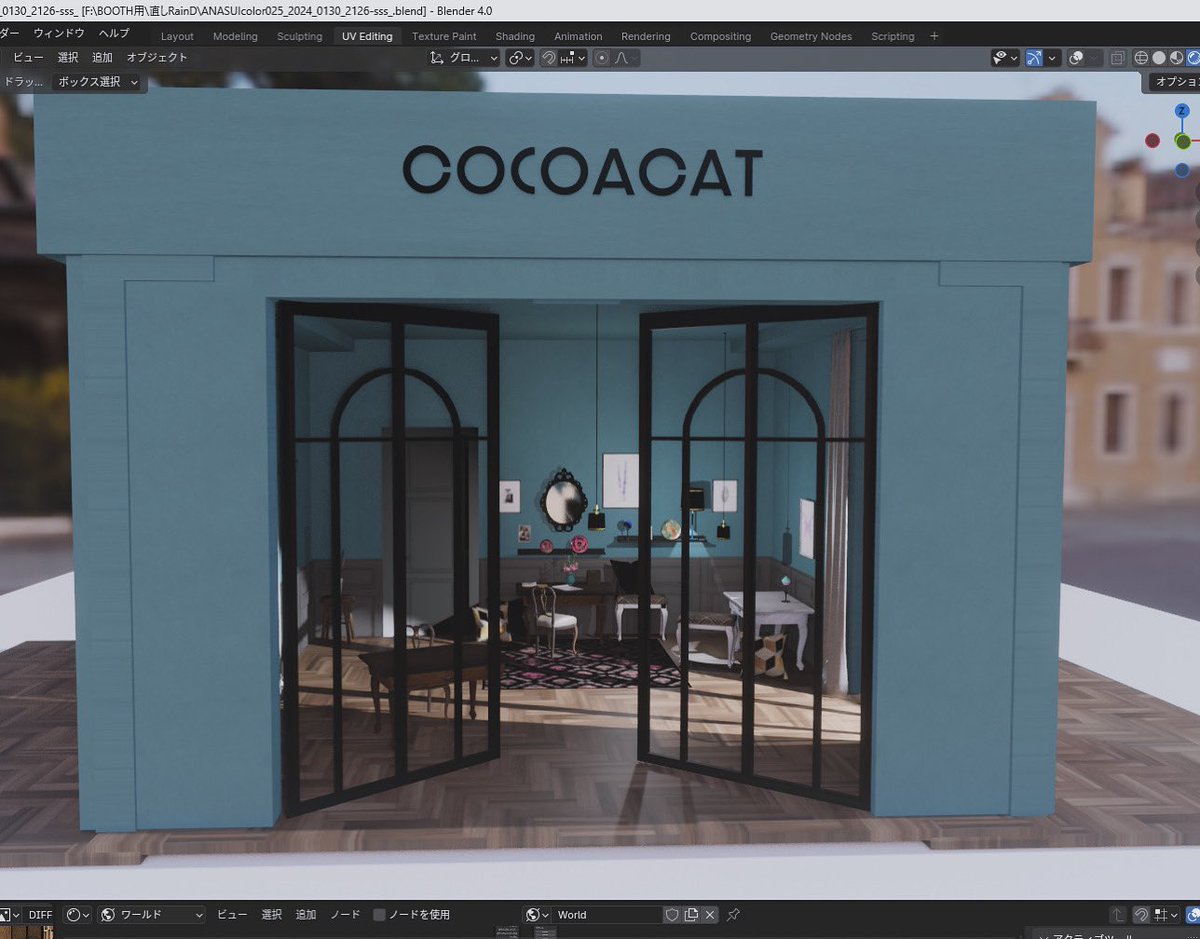1200x939 pixels.
Task: Open the viewport 追加 (Add) menu
Action: point(102,58)
